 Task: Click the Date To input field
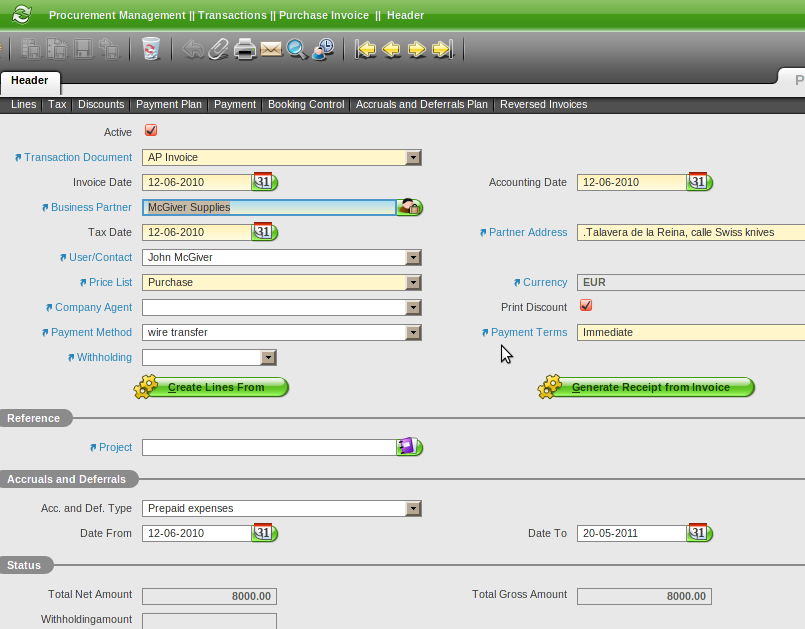click(x=631, y=533)
